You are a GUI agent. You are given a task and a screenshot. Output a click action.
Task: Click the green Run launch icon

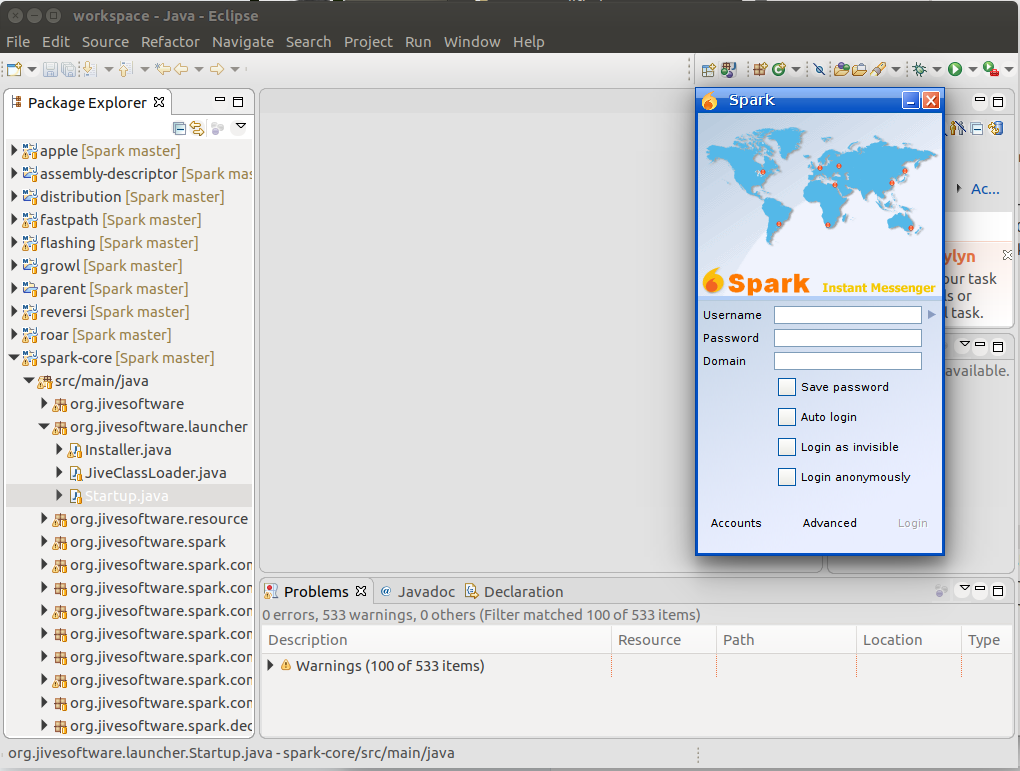pos(954,69)
